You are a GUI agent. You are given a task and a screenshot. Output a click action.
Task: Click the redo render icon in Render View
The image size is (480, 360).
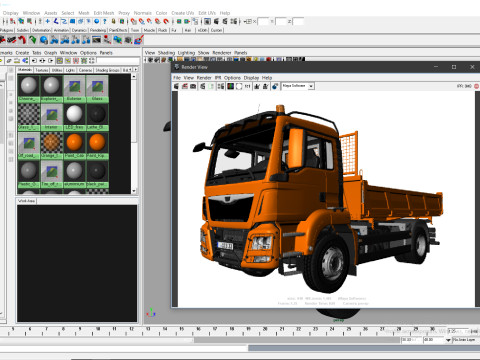(x=176, y=86)
